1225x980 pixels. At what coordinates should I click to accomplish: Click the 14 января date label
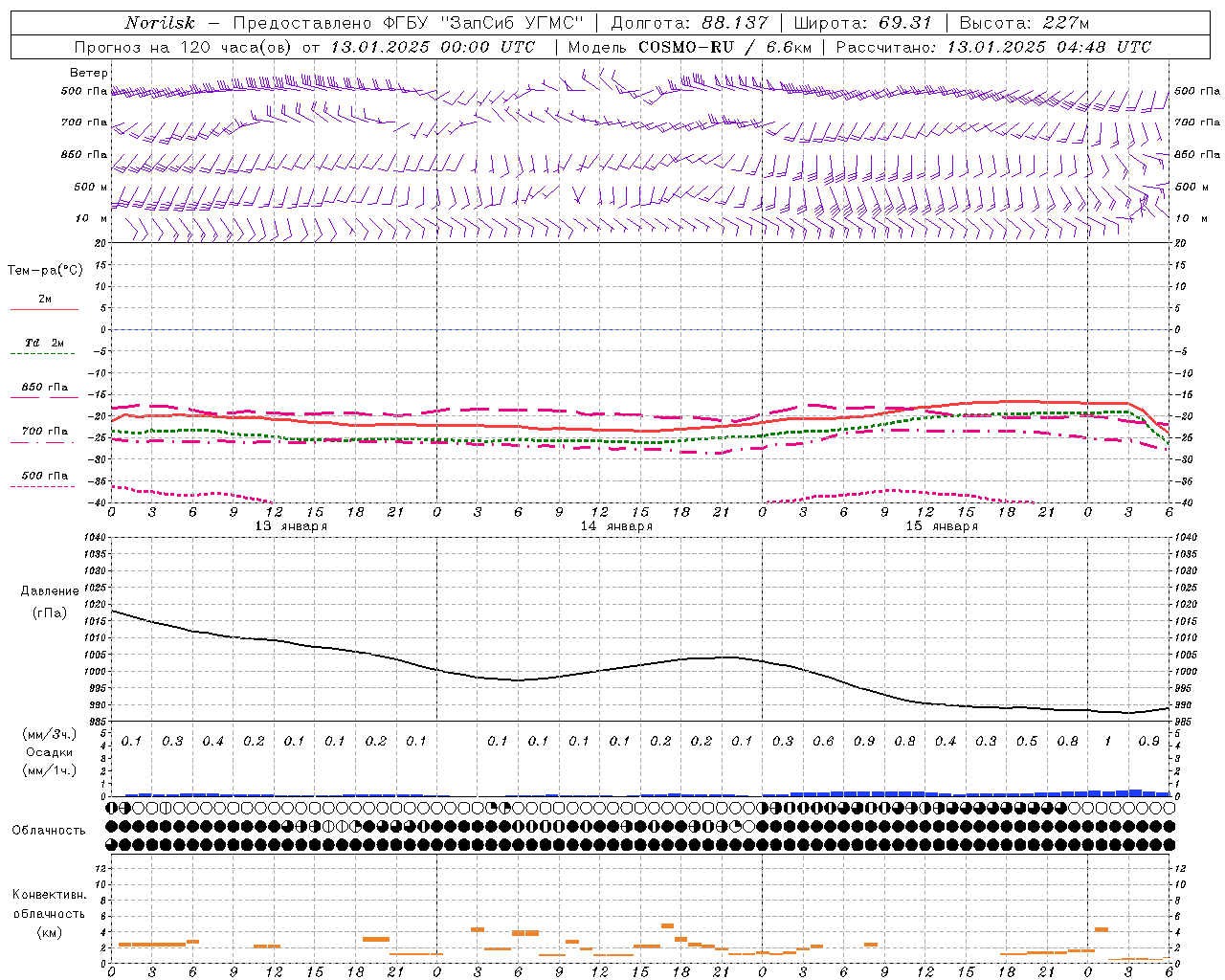coord(616,526)
